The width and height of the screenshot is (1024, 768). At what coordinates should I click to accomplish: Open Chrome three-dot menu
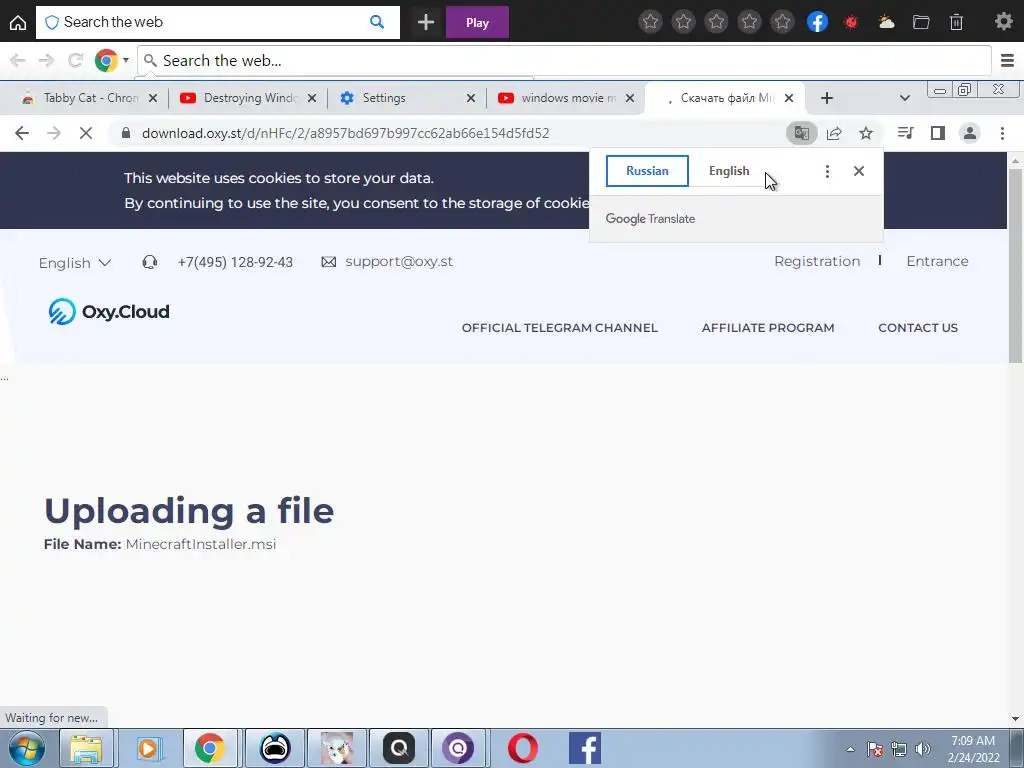[1002, 133]
